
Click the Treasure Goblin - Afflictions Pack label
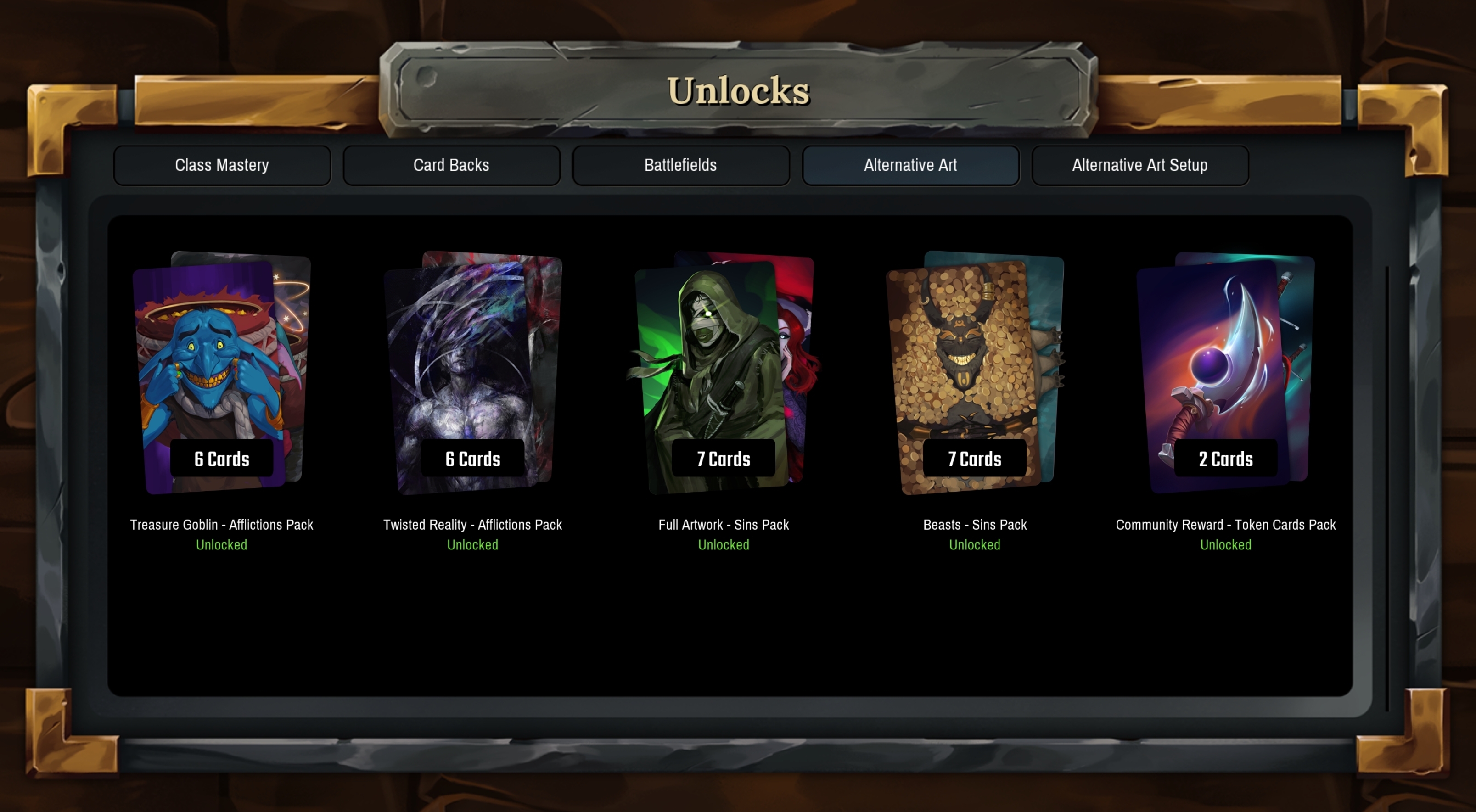tap(222, 525)
